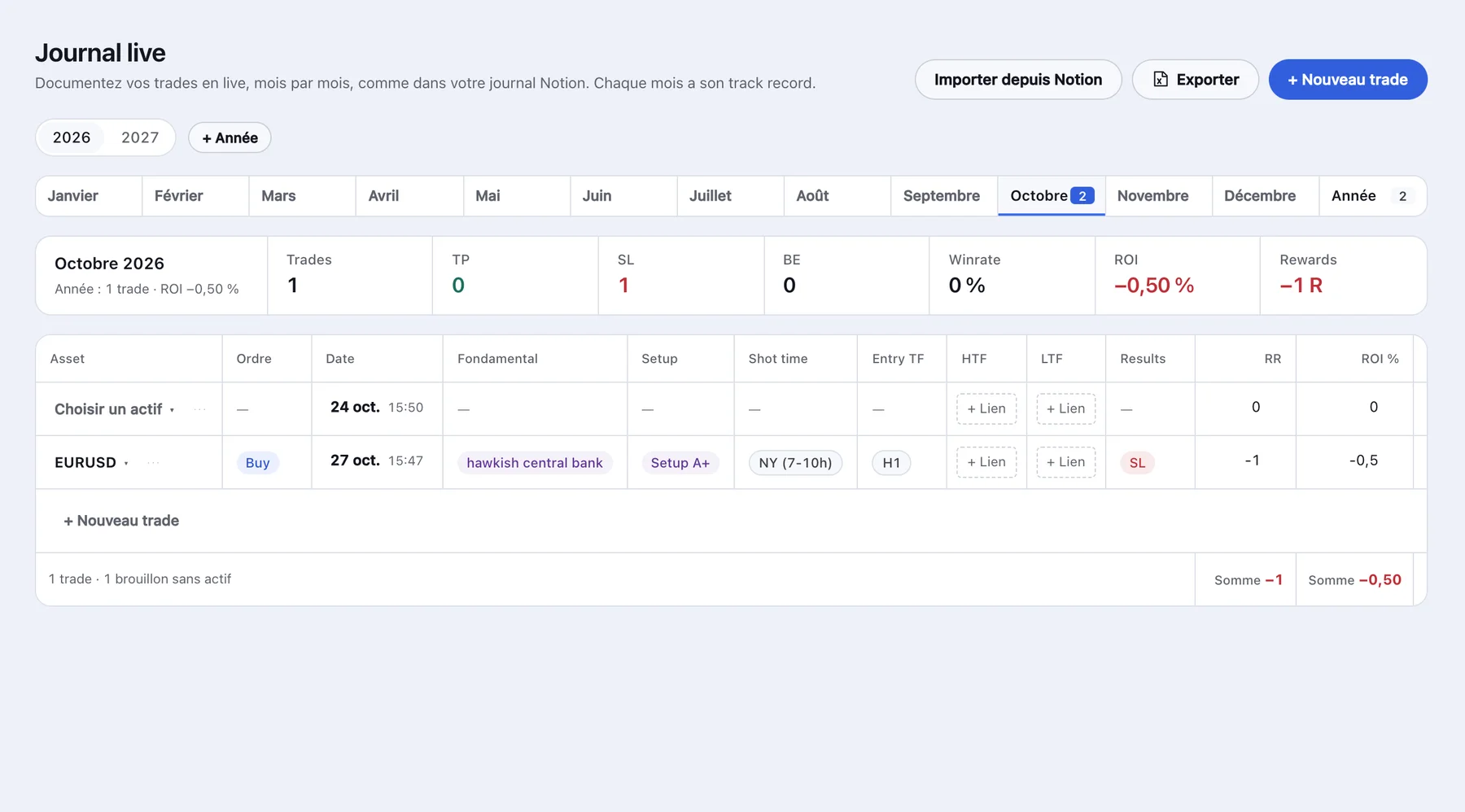Select year 2026

coord(72,138)
